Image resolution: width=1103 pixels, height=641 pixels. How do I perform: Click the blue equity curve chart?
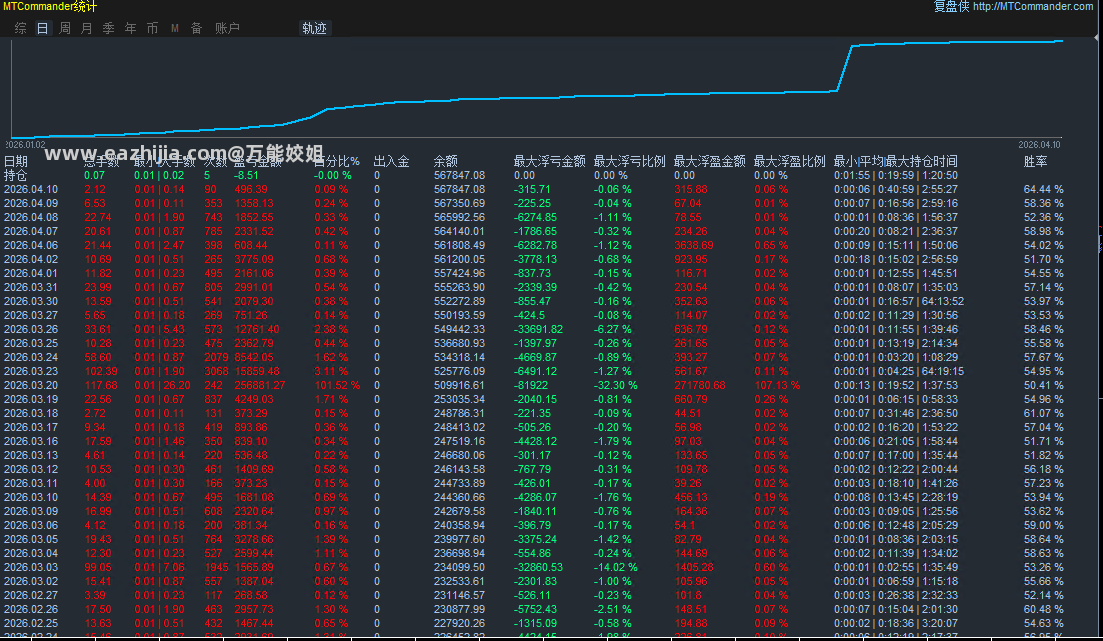536,88
